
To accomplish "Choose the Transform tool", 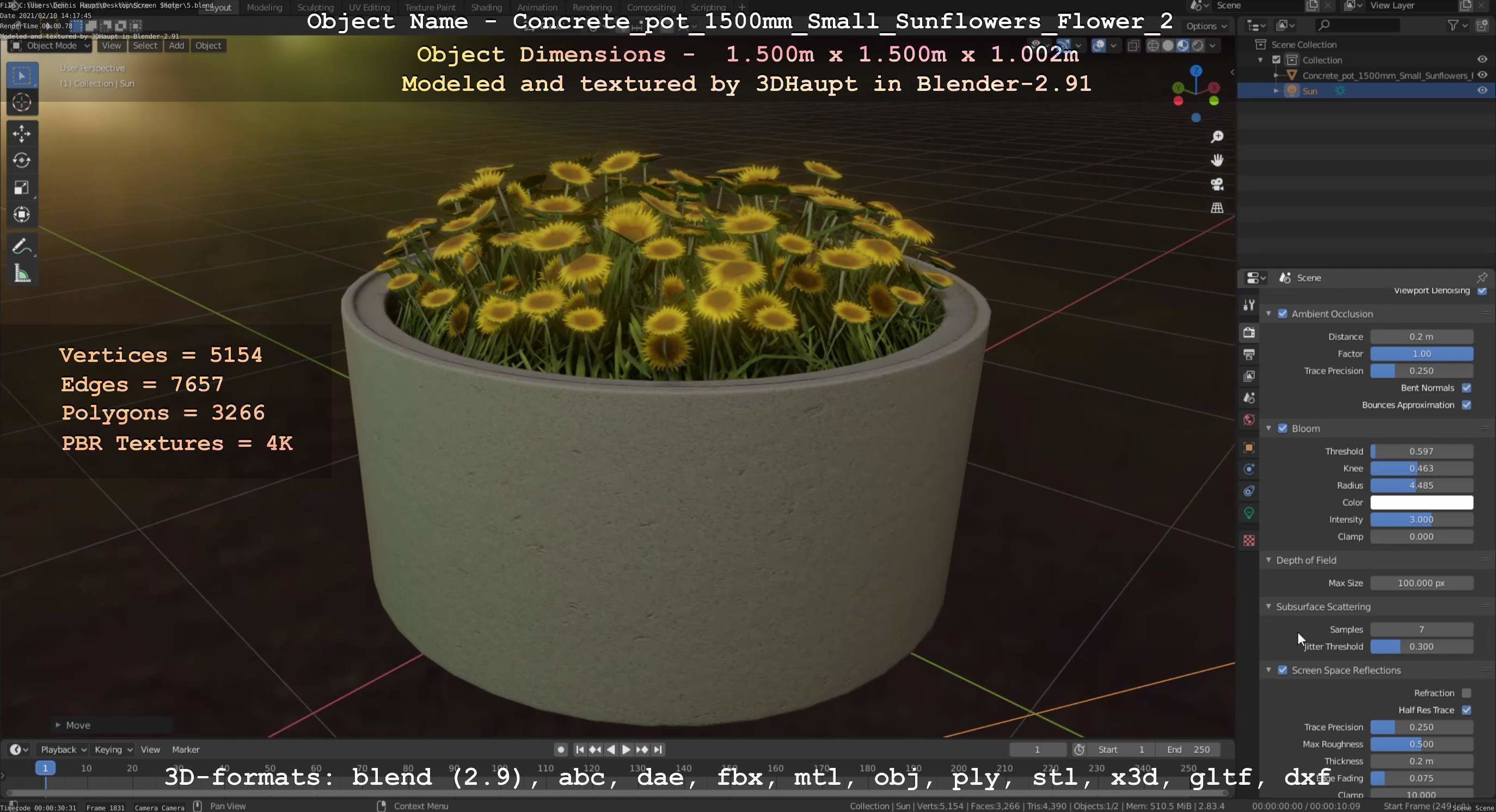I will pos(22,214).
